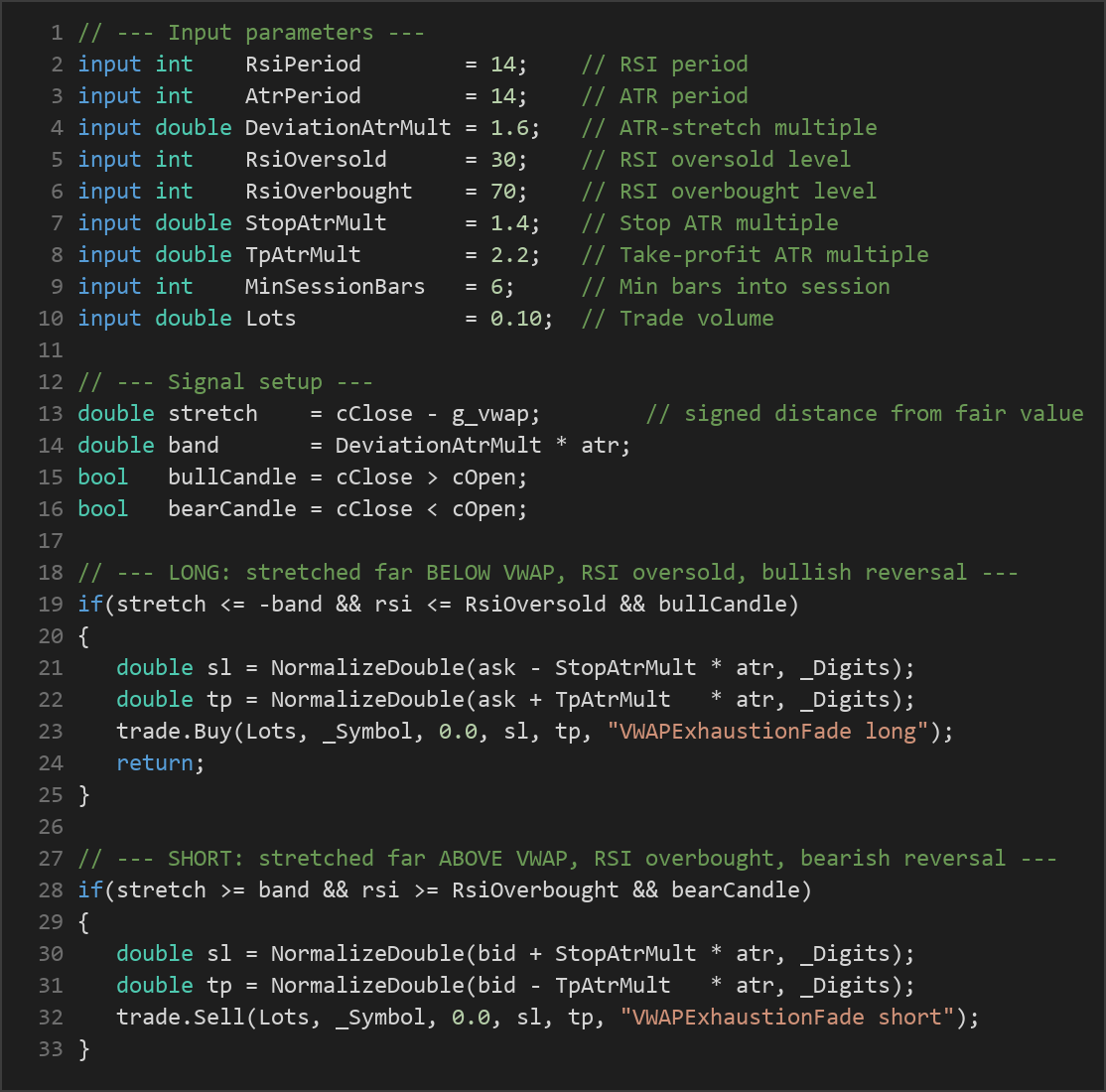This screenshot has width=1106, height=1092.
Task: Click the RsiOverbought input name
Action: pos(328,192)
